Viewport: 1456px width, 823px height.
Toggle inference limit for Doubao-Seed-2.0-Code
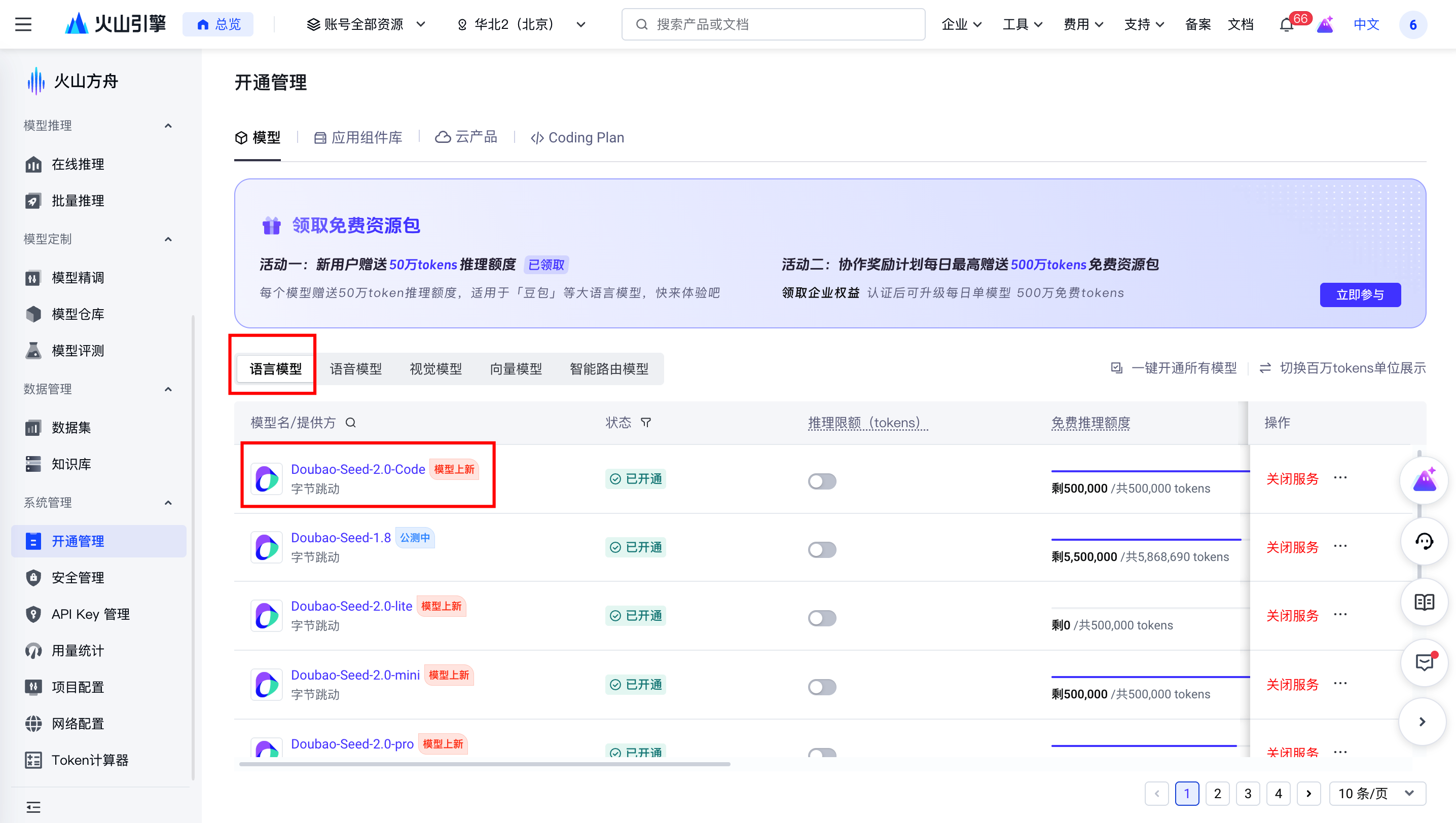(822, 481)
